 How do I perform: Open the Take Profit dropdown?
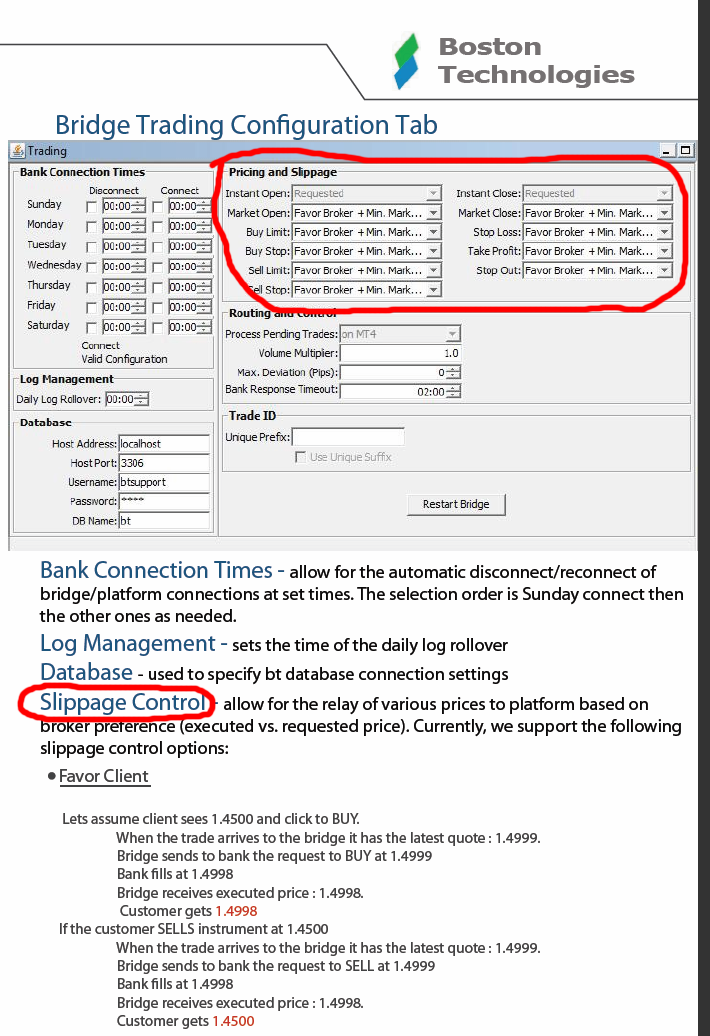pos(598,251)
